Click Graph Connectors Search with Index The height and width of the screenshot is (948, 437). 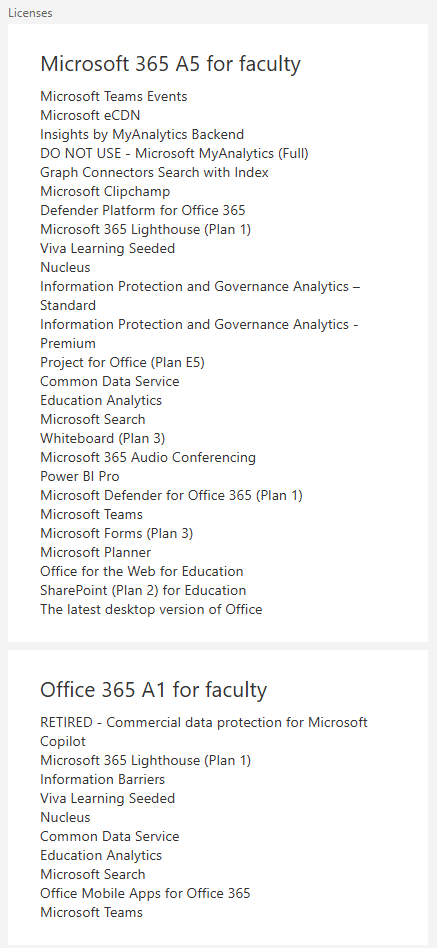coord(155,172)
